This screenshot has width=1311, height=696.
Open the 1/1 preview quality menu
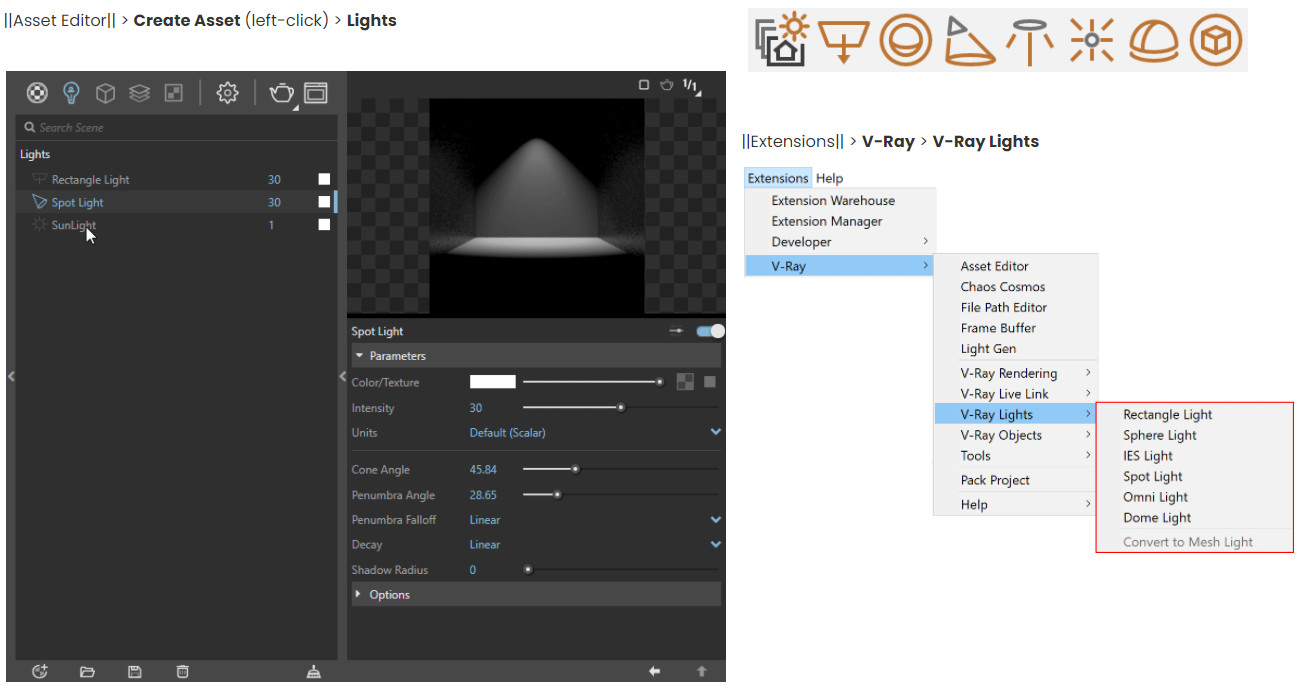tap(691, 86)
